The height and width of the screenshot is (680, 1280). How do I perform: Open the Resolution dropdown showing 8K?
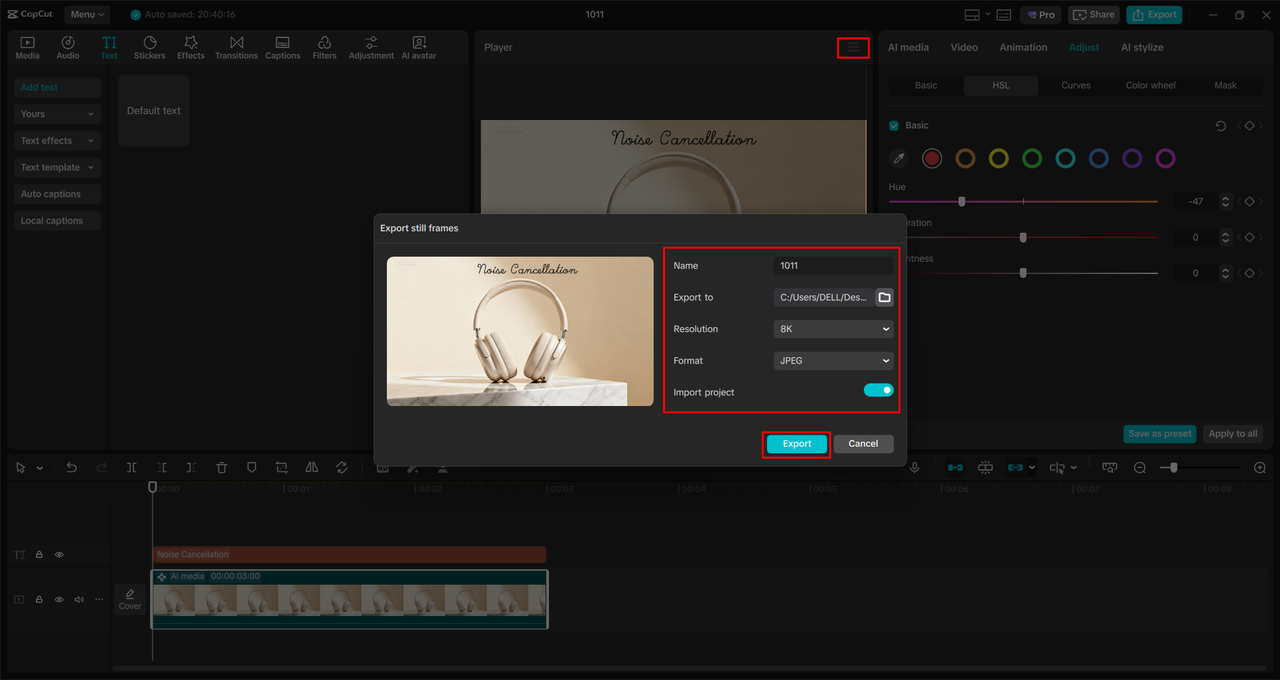tap(833, 329)
